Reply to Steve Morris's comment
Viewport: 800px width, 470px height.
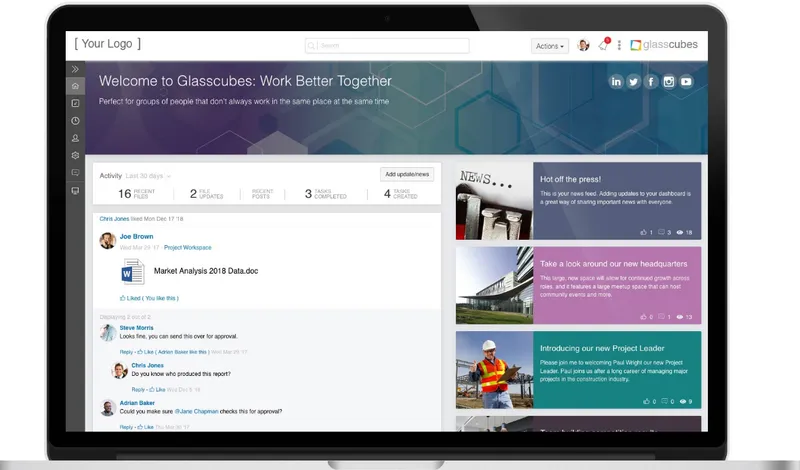(126, 352)
